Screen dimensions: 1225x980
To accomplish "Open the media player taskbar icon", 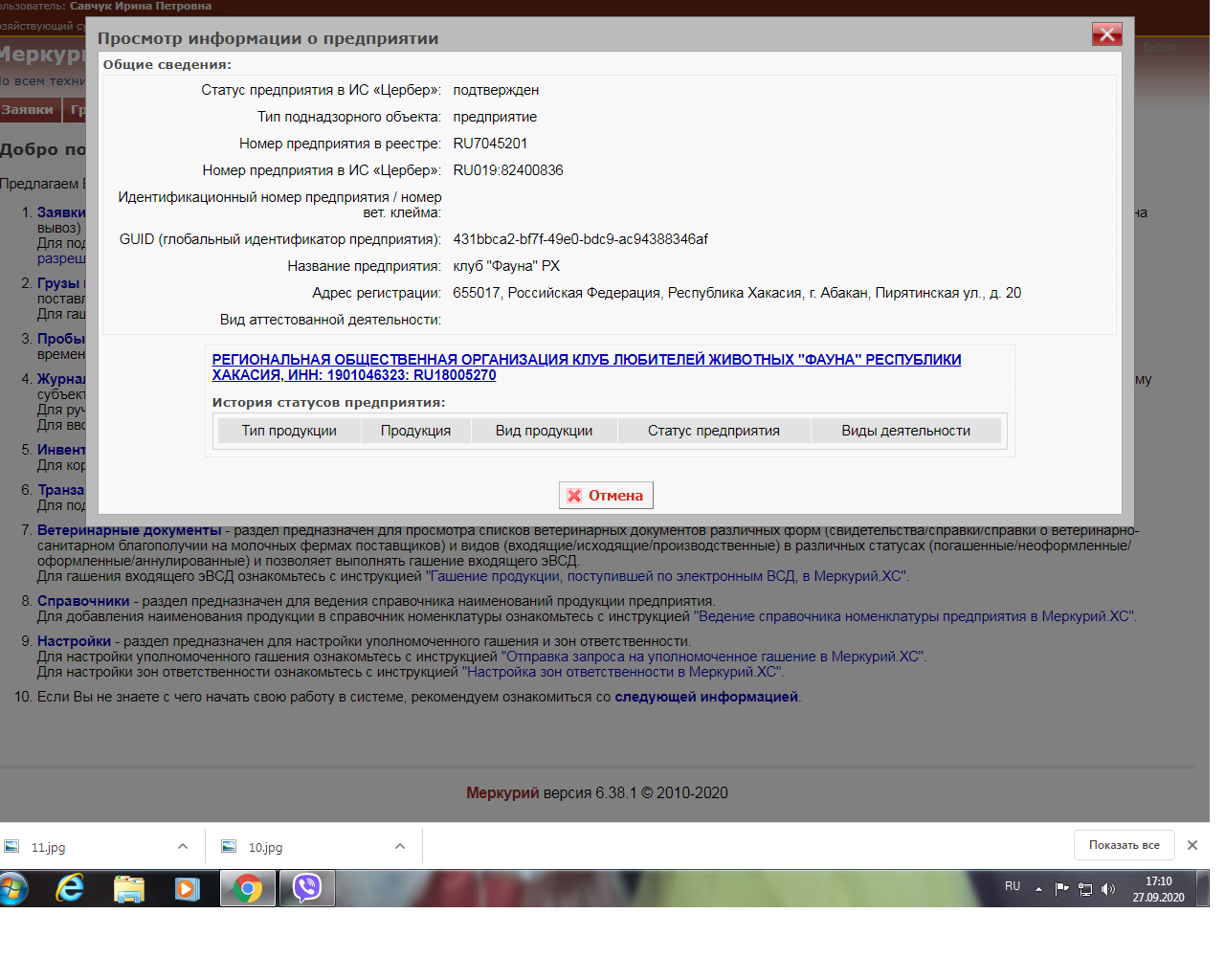I will tap(188, 889).
